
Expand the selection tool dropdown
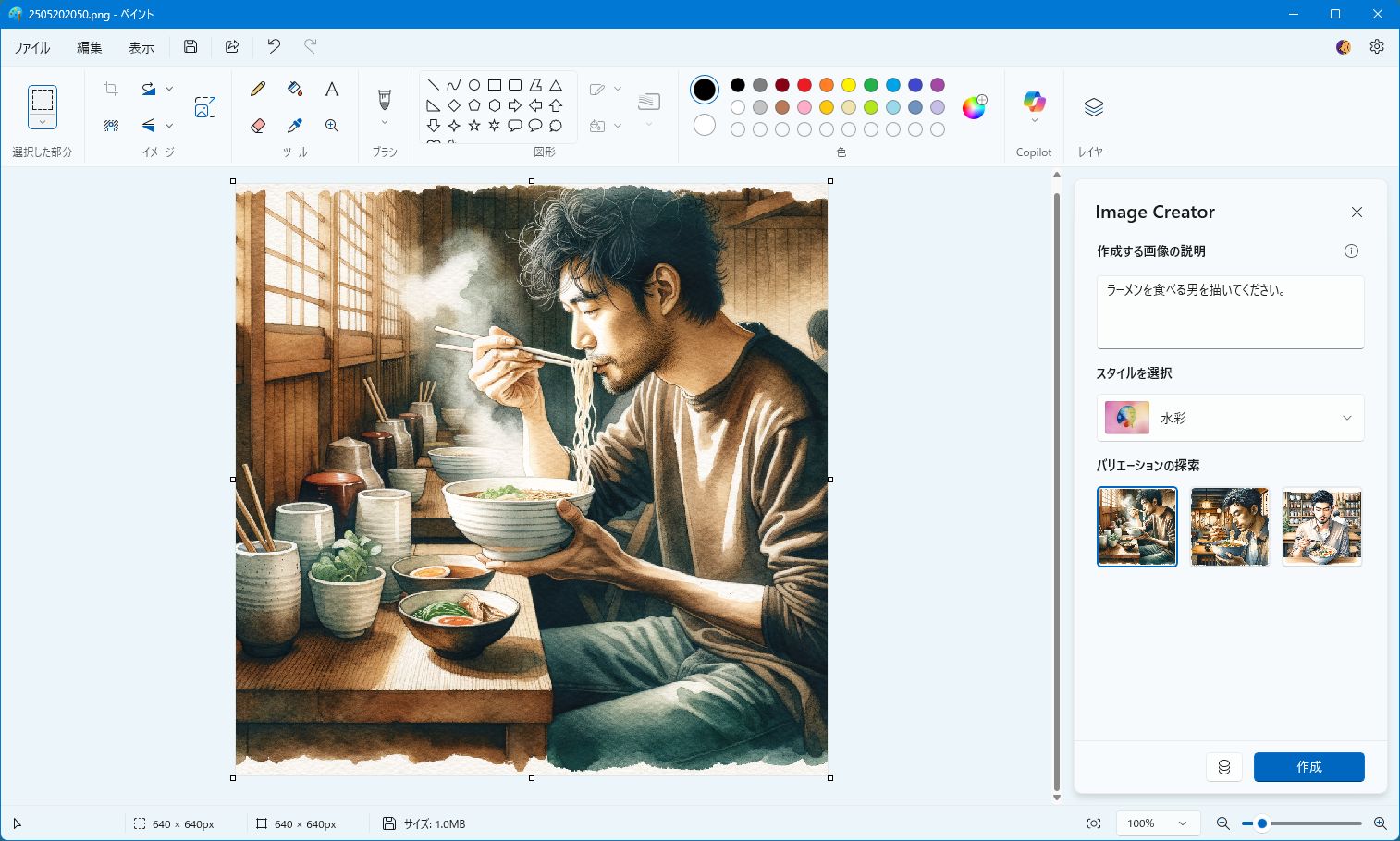(43, 122)
